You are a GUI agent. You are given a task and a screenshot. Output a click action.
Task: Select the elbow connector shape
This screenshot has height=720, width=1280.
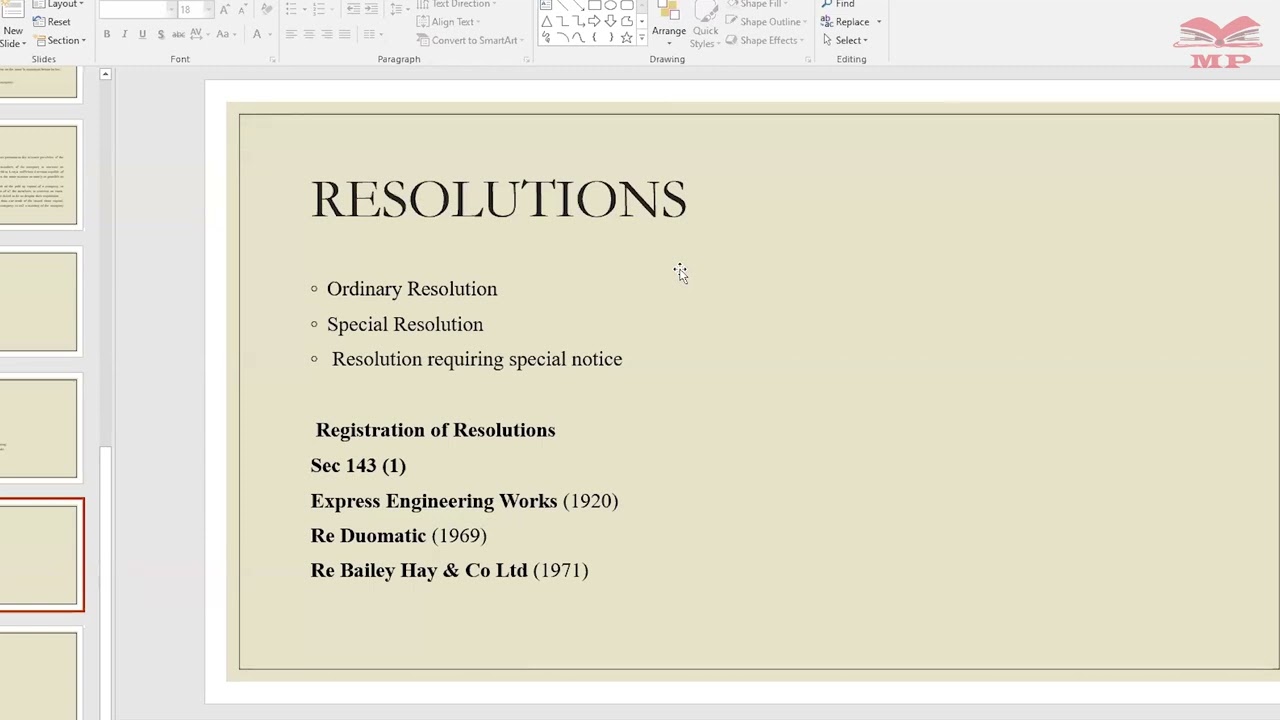563,21
